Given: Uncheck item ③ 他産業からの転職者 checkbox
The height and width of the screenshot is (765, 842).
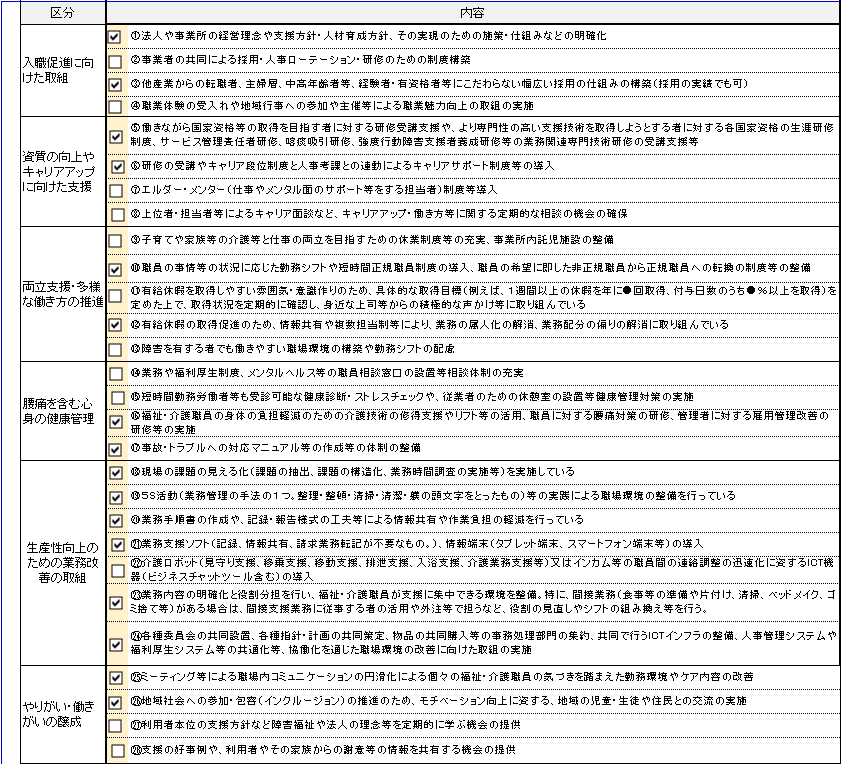Looking at the screenshot, I should pyautogui.click(x=114, y=84).
